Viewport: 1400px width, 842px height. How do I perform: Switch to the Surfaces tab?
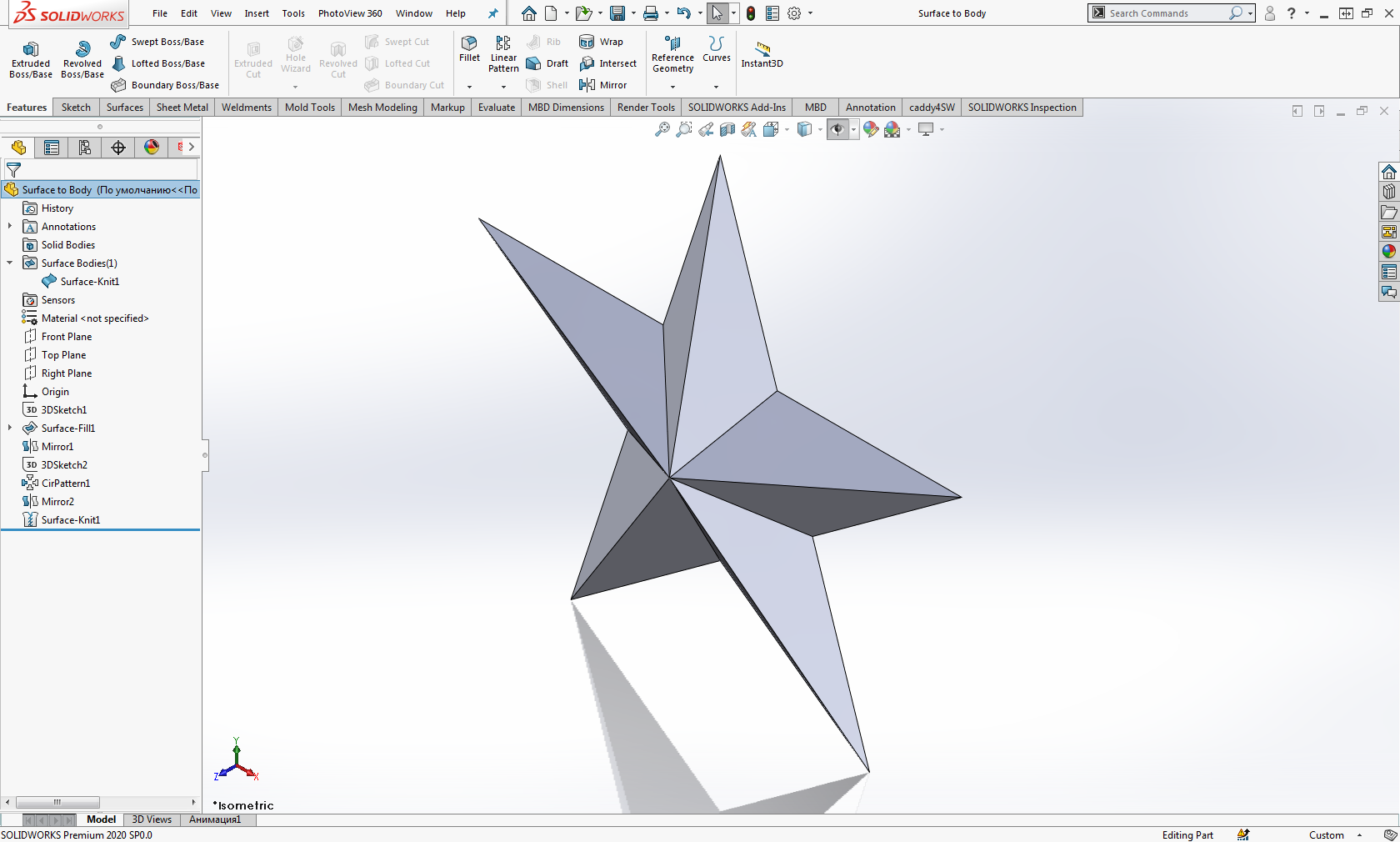coord(124,108)
